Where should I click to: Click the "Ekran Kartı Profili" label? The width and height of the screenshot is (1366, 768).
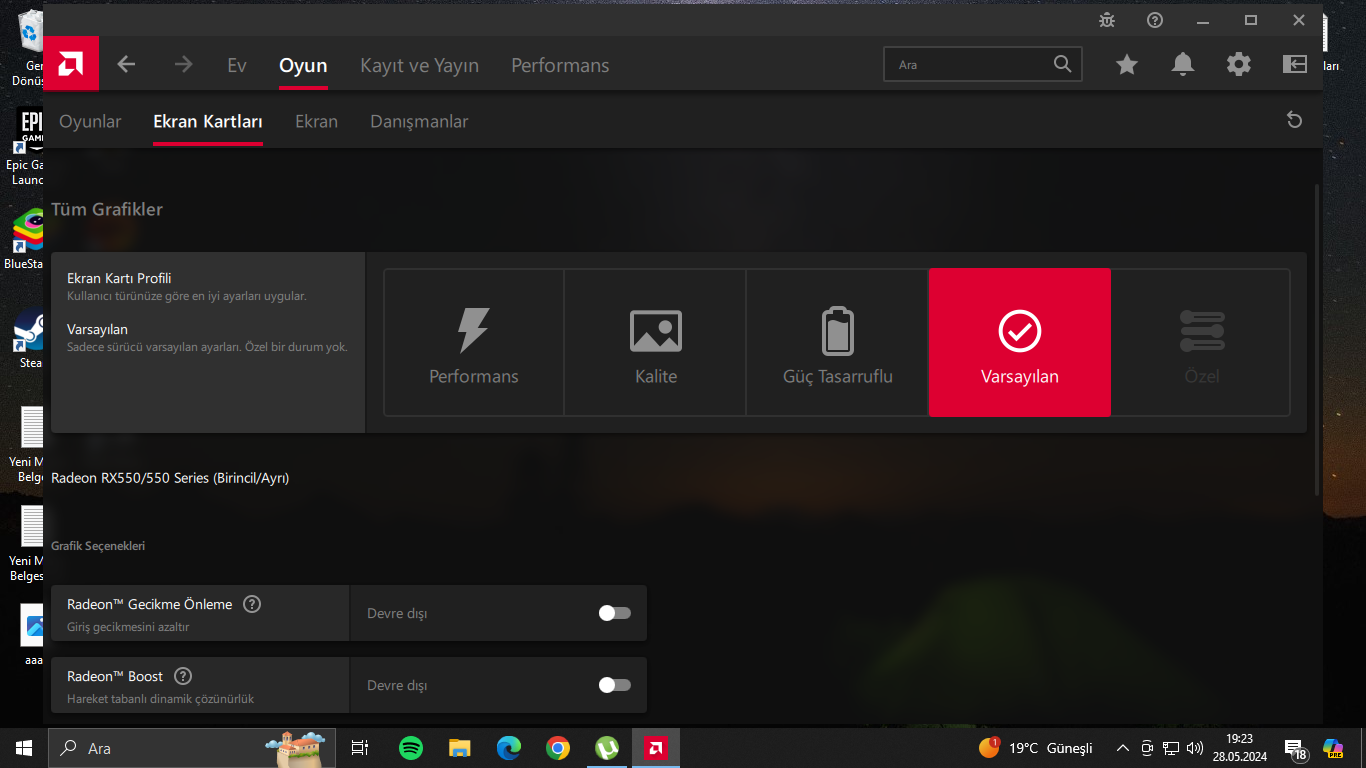(119, 278)
